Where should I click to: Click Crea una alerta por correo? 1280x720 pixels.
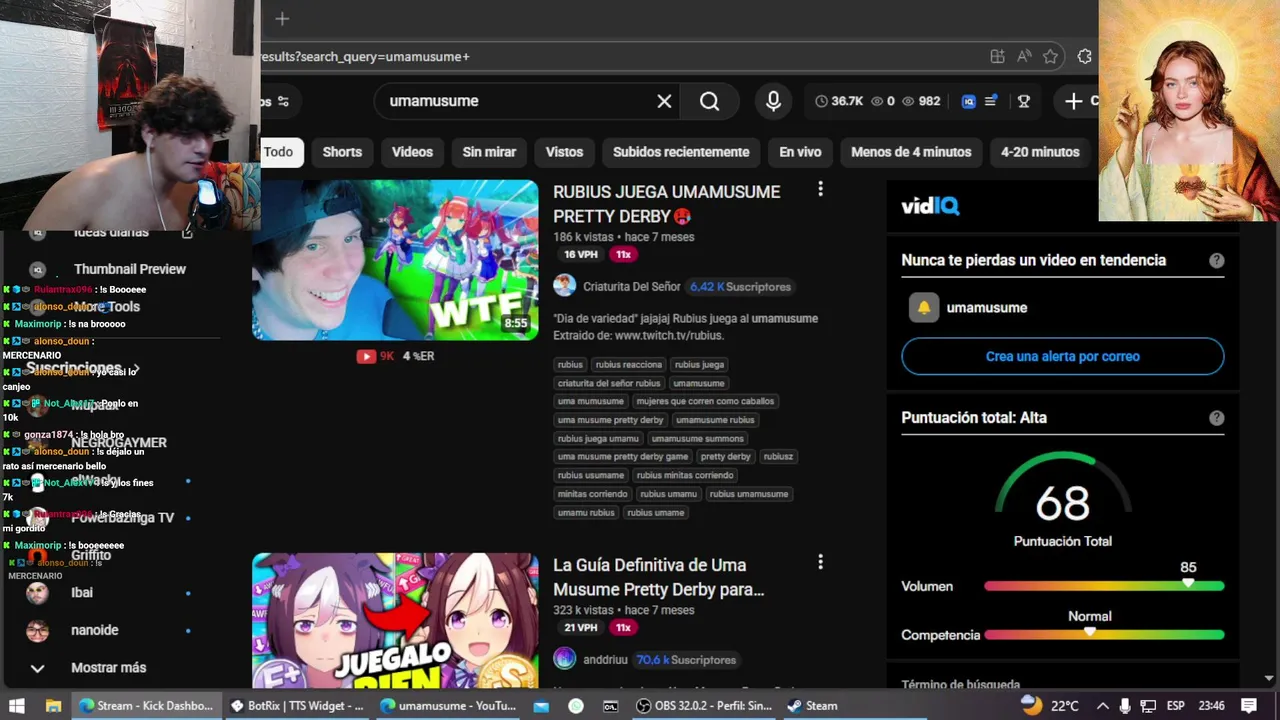[1062, 356]
